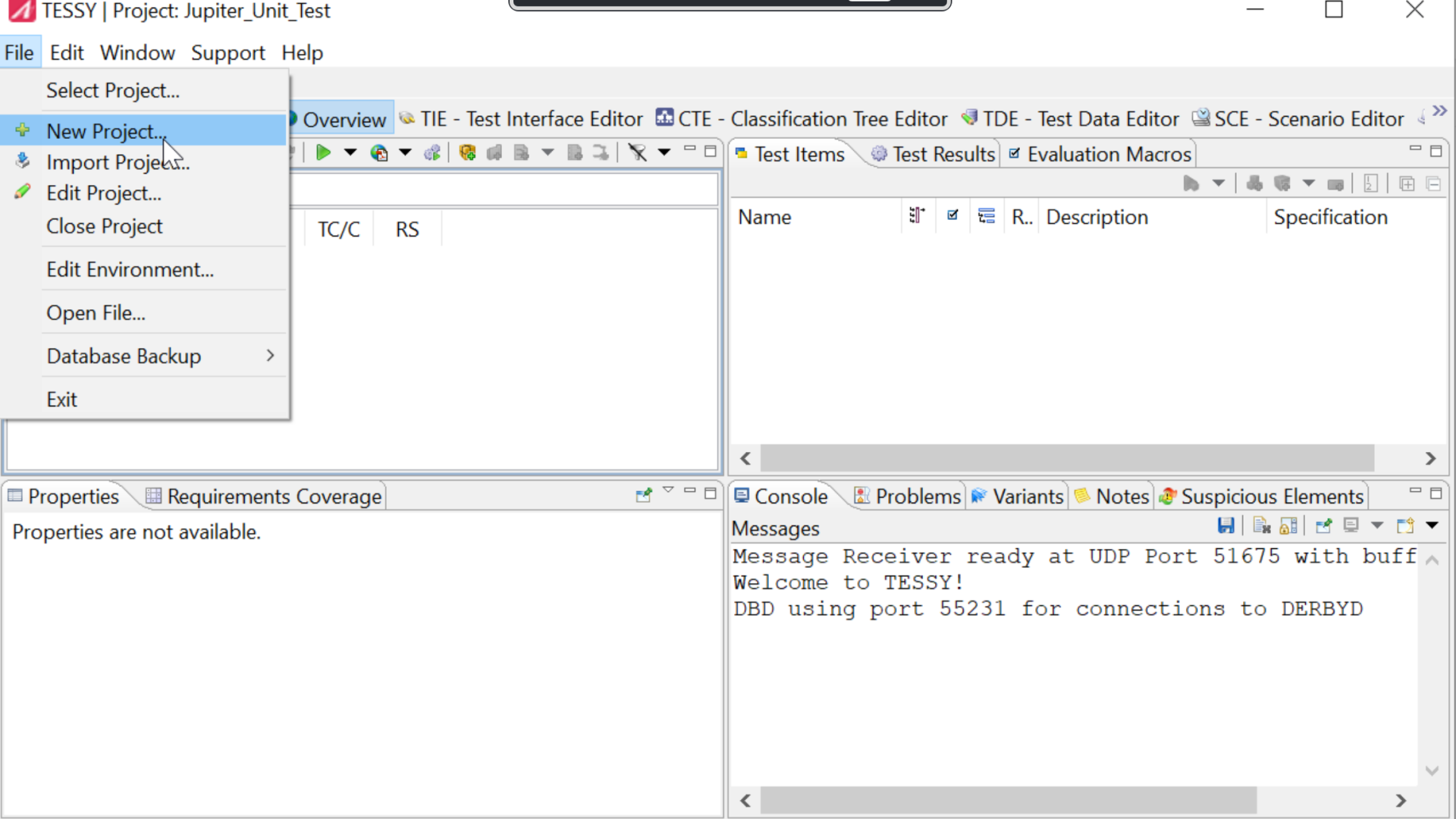The width and height of the screenshot is (1456, 819).
Task: Click Collapse All in Test Items
Action: pyautogui.click(x=1433, y=184)
